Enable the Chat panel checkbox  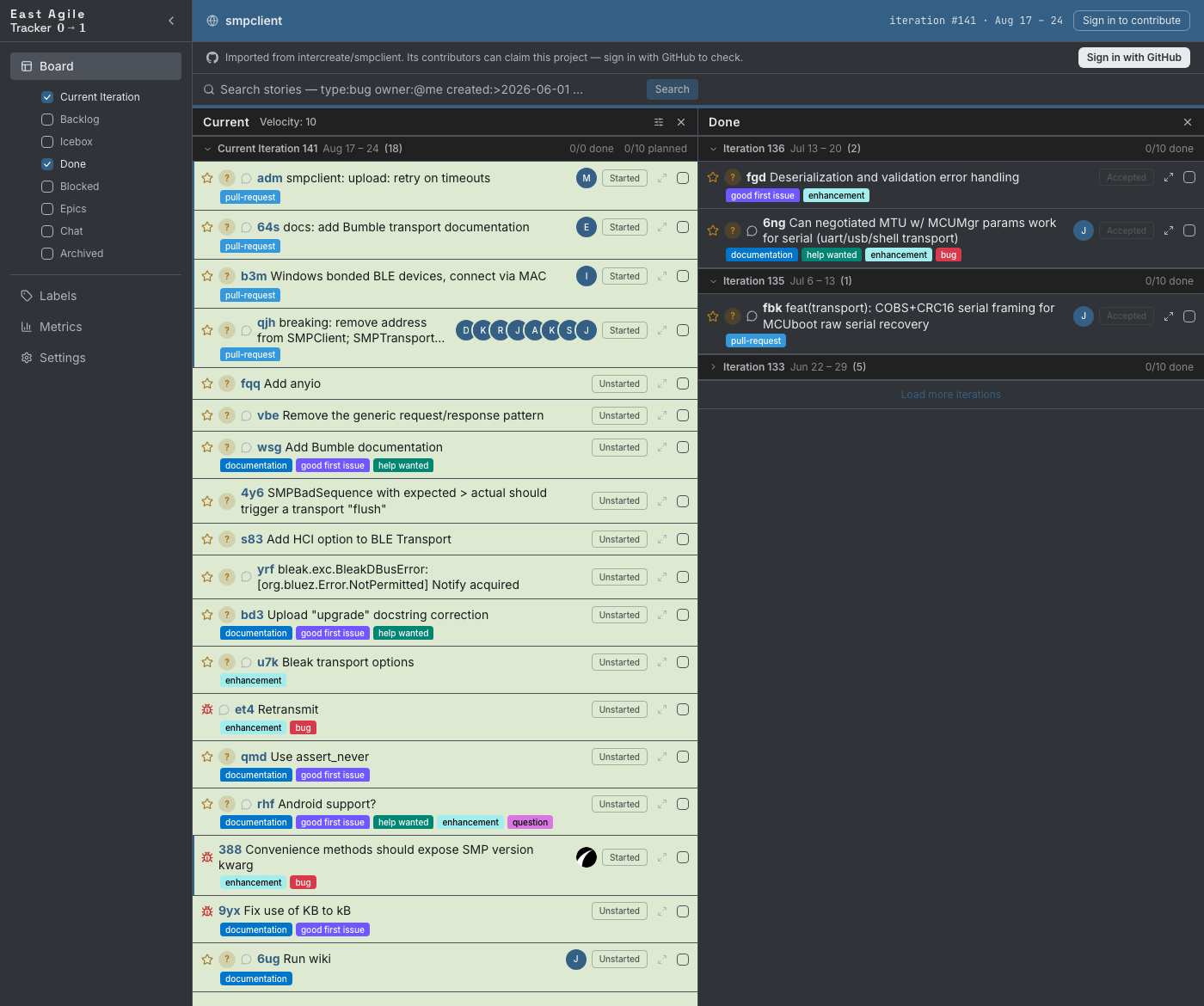point(47,231)
